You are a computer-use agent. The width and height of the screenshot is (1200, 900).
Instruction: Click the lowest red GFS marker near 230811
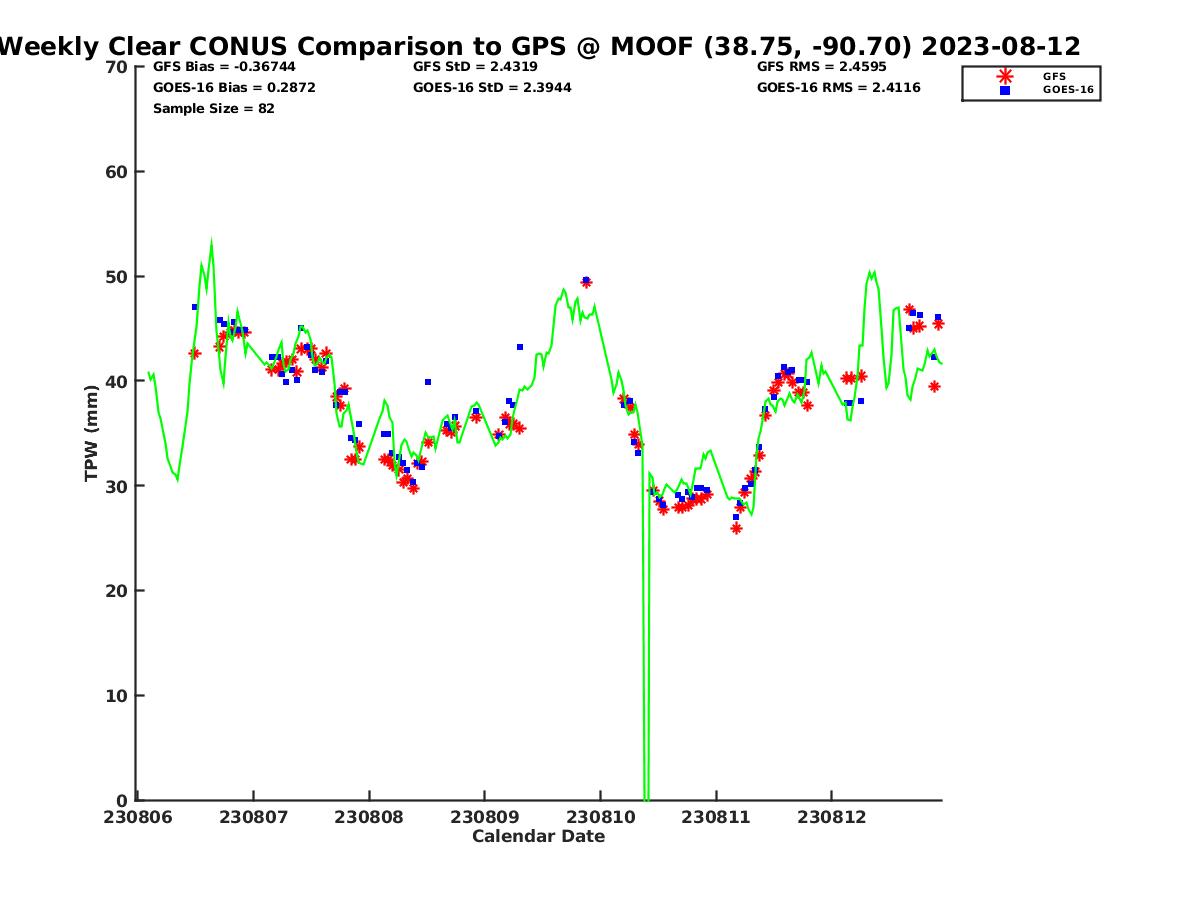click(736, 528)
